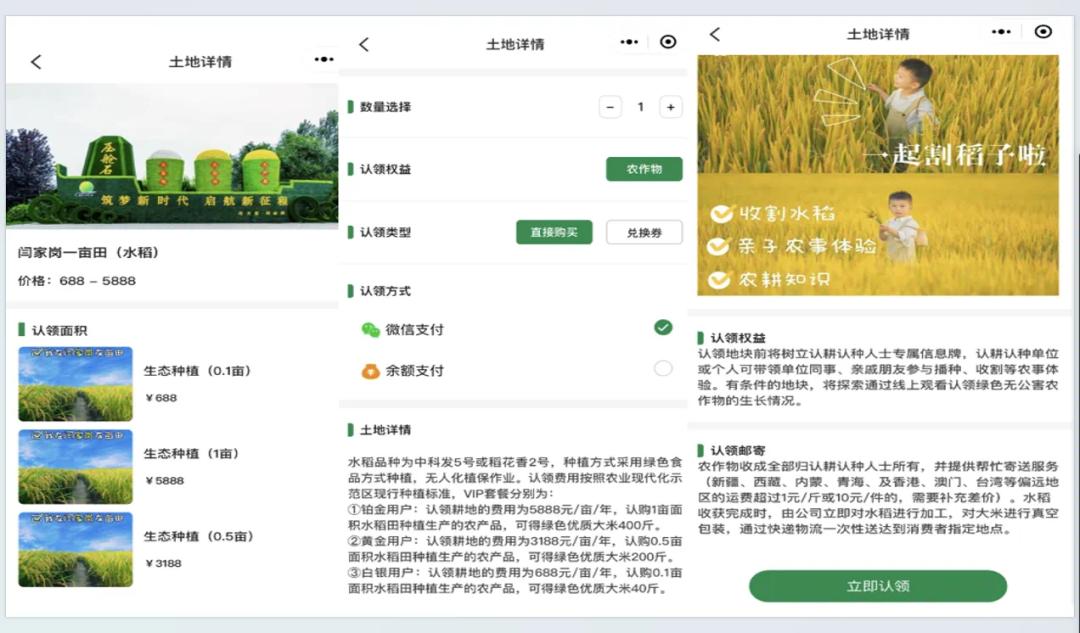The width and height of the screenshot is (1080, 633).
Task: Close mini program via middle panel target icon
Action: point(668,42)
